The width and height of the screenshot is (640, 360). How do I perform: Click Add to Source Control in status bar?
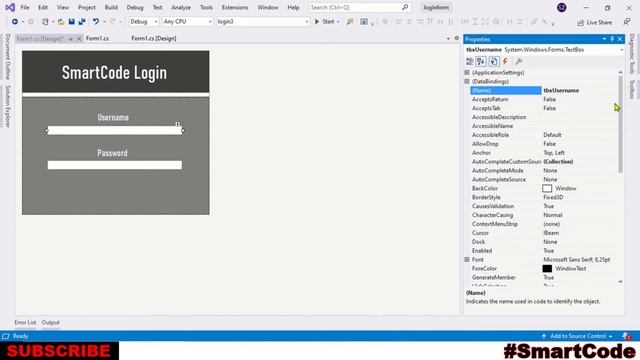[x=578, y=336]
